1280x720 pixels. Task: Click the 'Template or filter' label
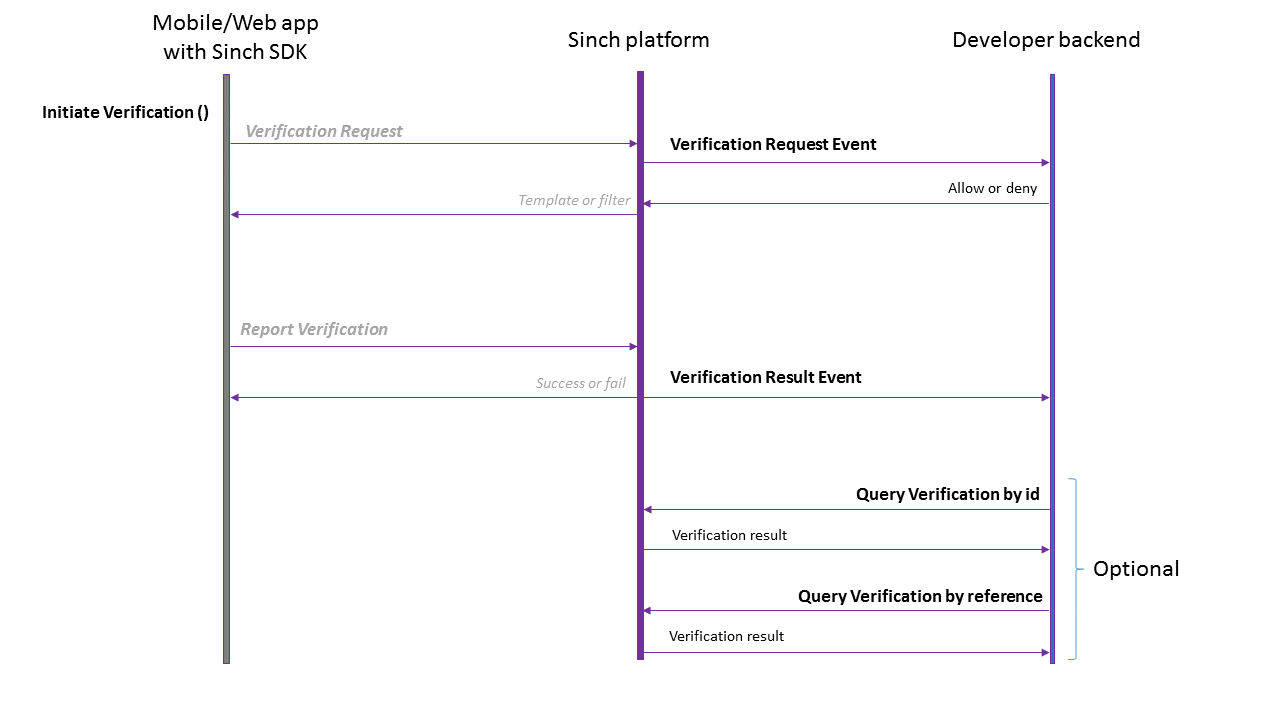coord(574,200)
